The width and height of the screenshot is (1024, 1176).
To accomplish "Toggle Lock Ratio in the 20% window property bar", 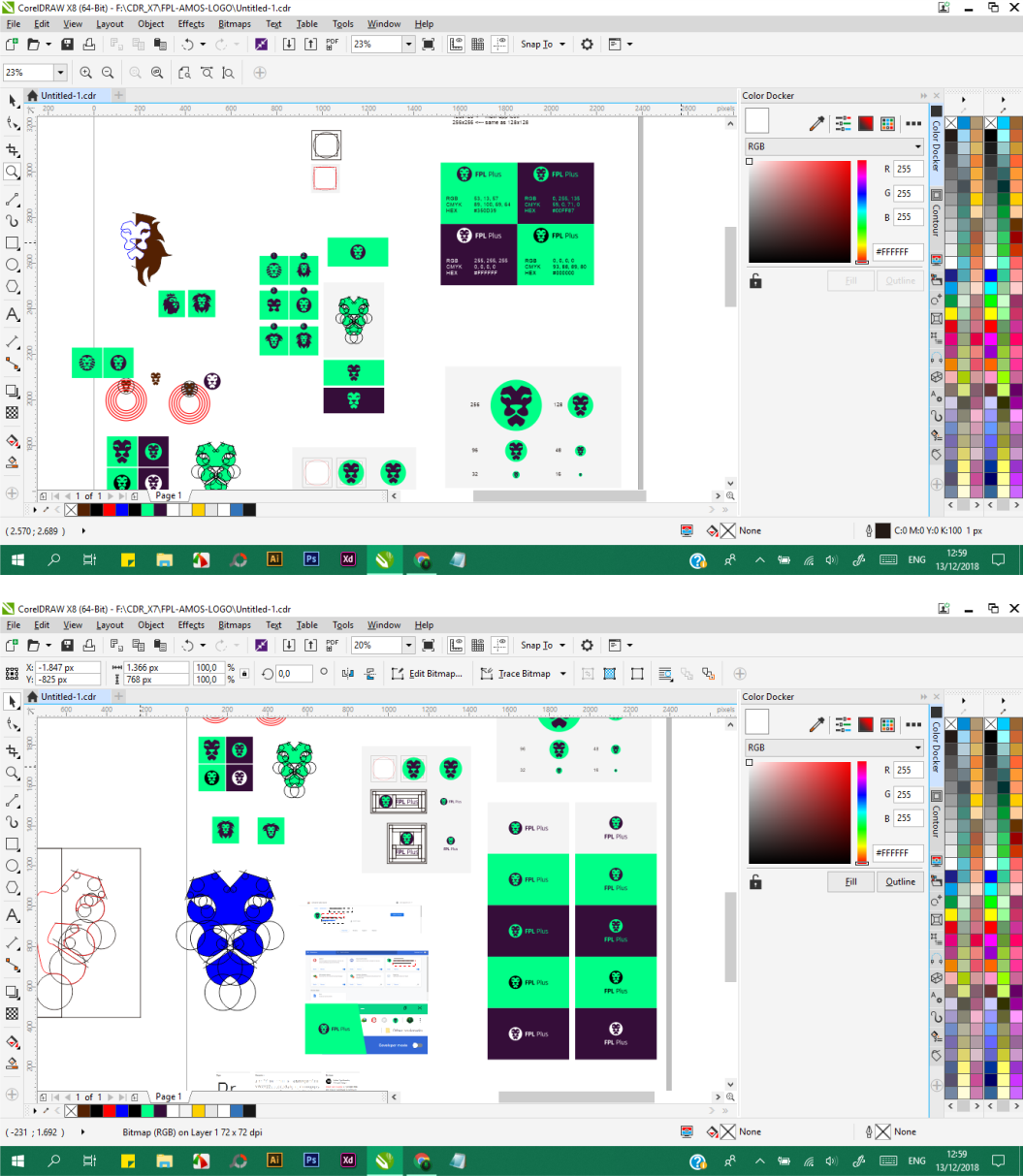I will coord(243,674).
